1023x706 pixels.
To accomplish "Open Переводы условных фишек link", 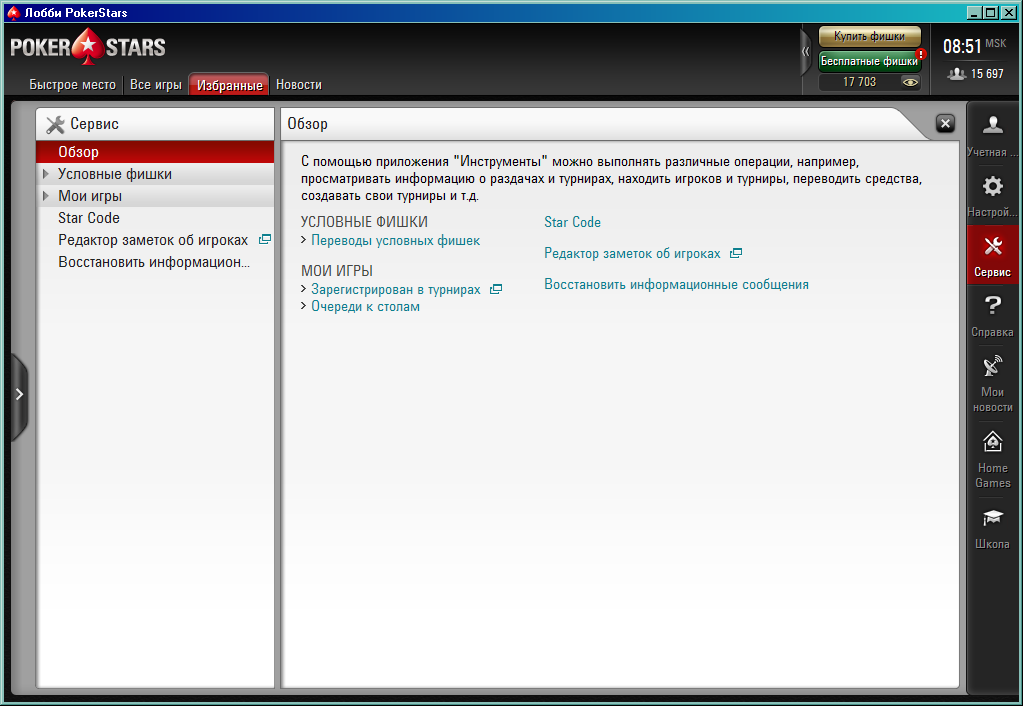I will (395, 240).
